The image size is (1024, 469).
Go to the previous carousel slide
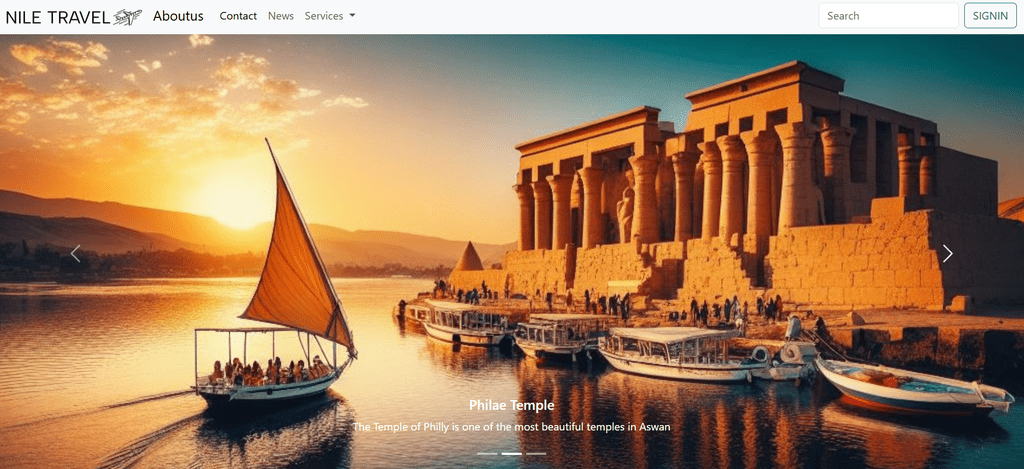(x=76, y=253)
